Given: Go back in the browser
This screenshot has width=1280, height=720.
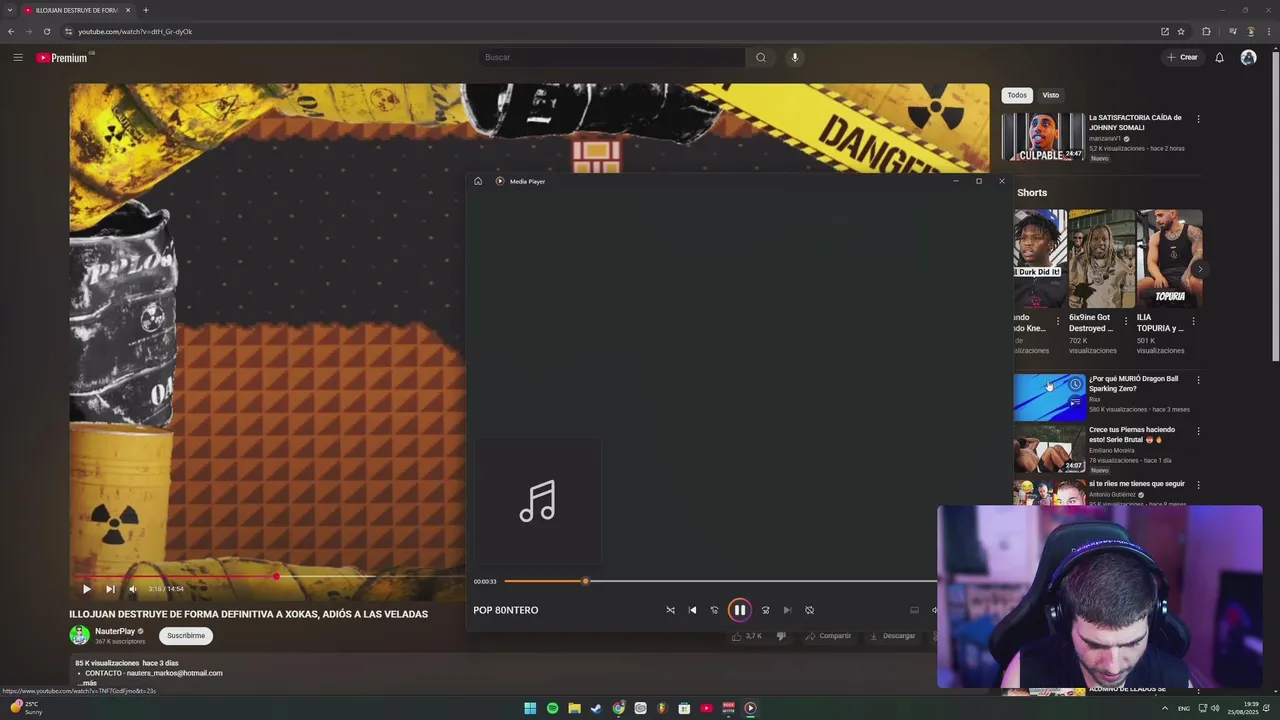Looking at the screenshot, I should coord(11,31).
